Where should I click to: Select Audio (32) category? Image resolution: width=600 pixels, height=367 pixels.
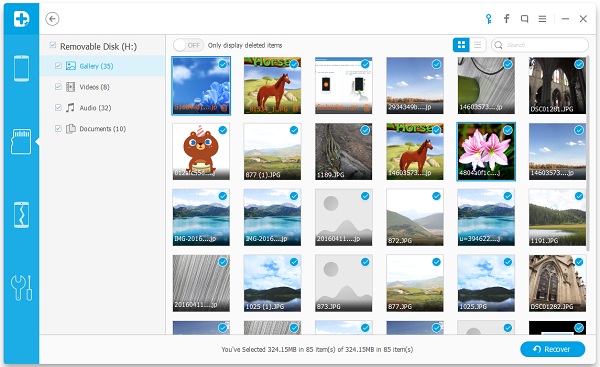(x=102, y=108)
